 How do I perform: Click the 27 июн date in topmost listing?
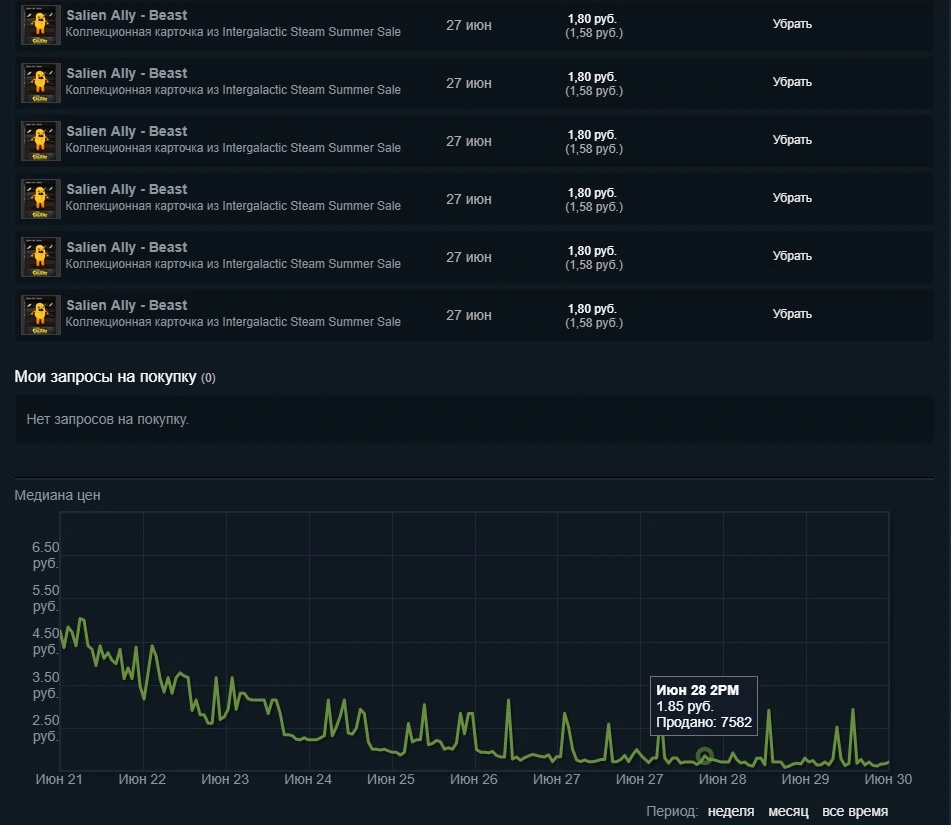point(469,25)
